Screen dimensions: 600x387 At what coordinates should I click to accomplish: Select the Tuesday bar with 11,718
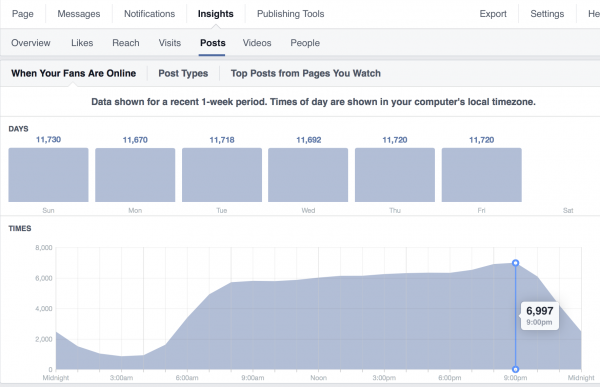coord(222,175)
